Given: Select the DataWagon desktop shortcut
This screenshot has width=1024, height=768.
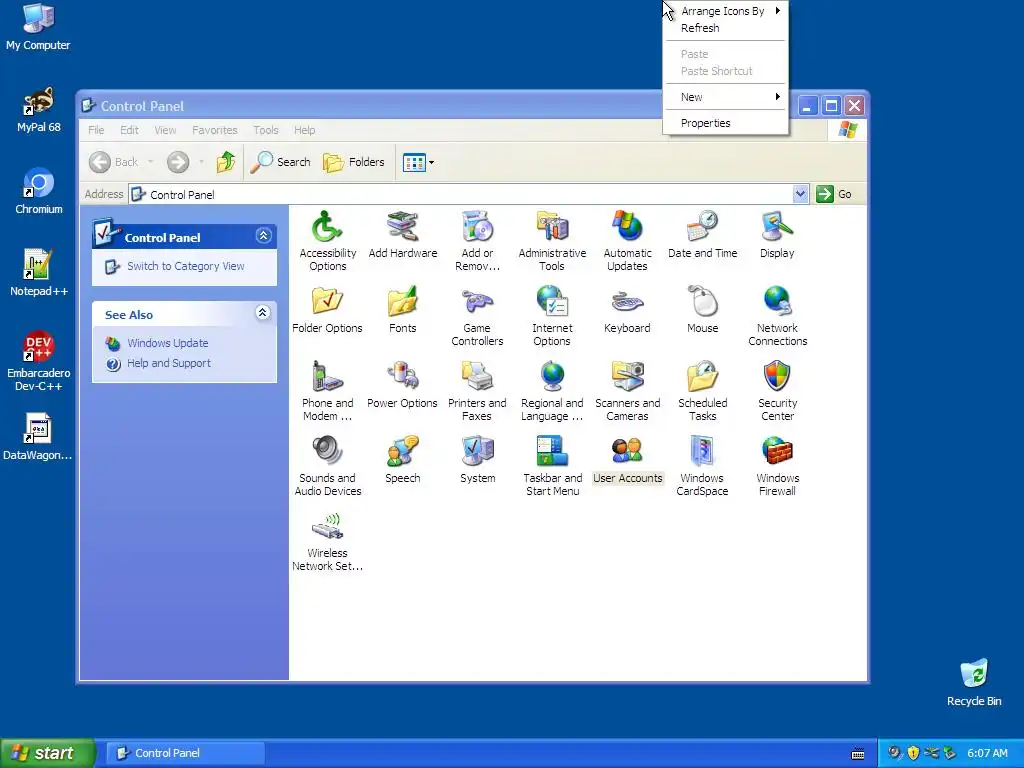Looking at the screenshot, I should (x=38, y=437).
